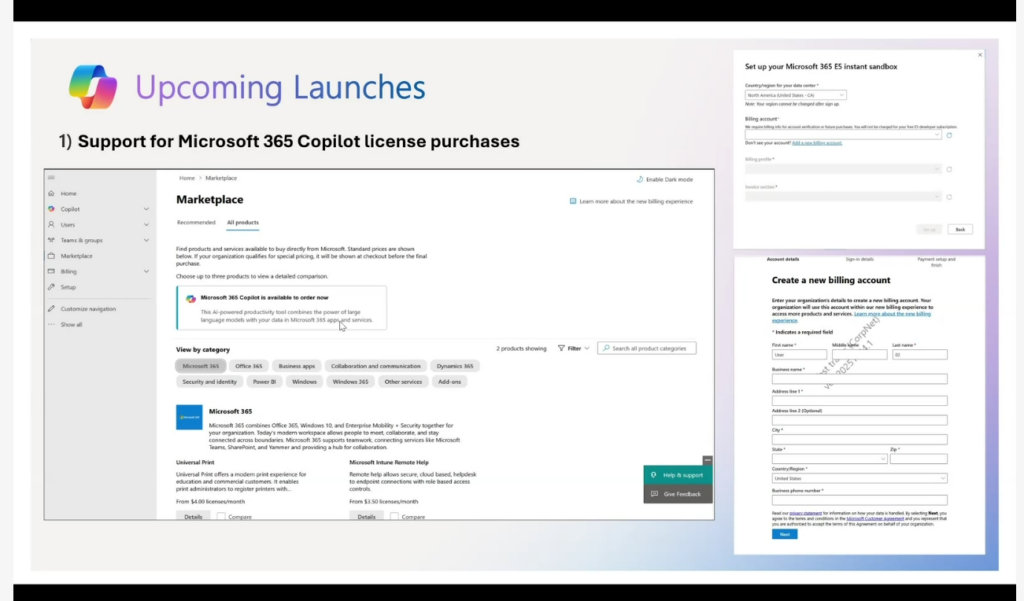Tick the Compare checkbox for Universal Print
This screenshot has width=1024, height=601.
point(221,517)
